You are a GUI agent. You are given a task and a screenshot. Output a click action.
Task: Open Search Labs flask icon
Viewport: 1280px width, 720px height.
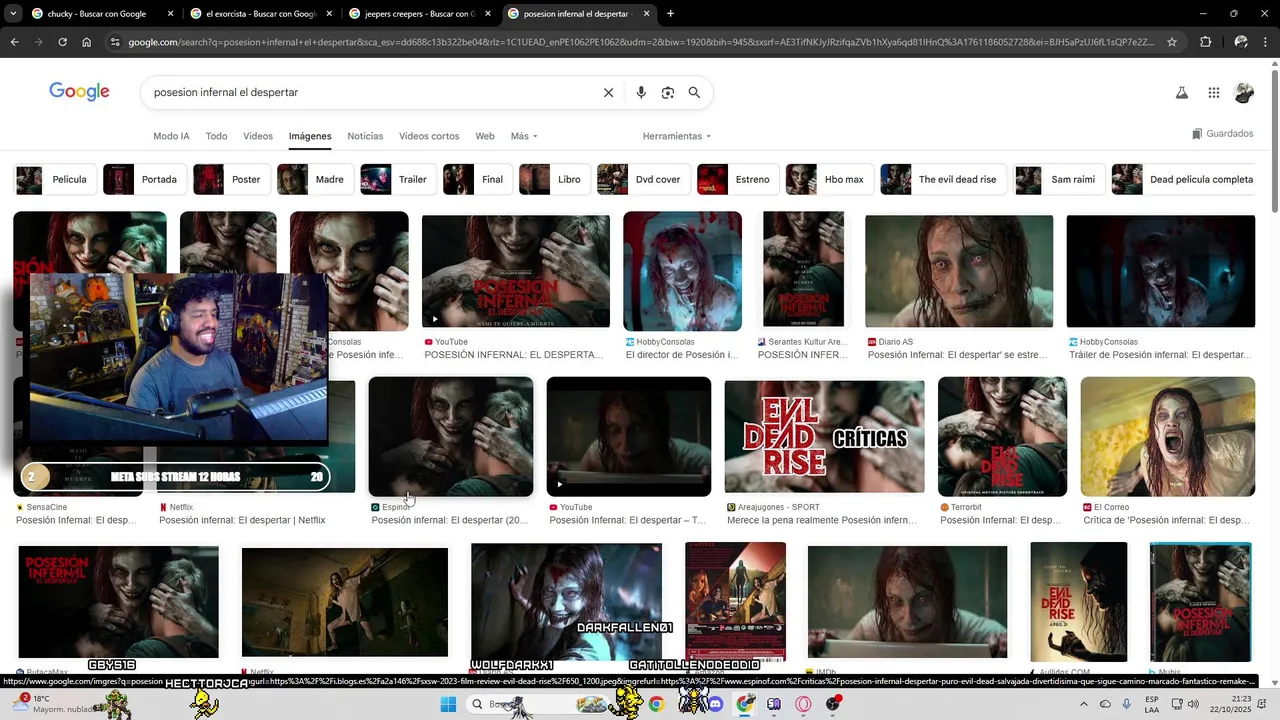[1181, 93]
